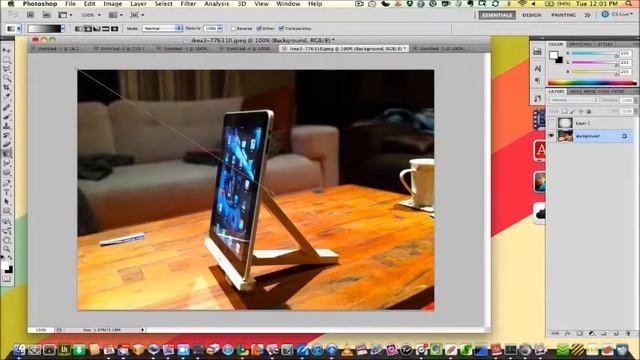Screen dimensions: 640x360
Task: Show Layer 1 with its visibility box
Action: 551,123
